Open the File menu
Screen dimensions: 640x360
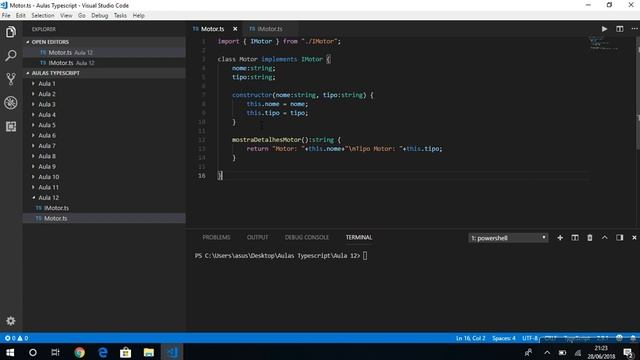[6, 16]
